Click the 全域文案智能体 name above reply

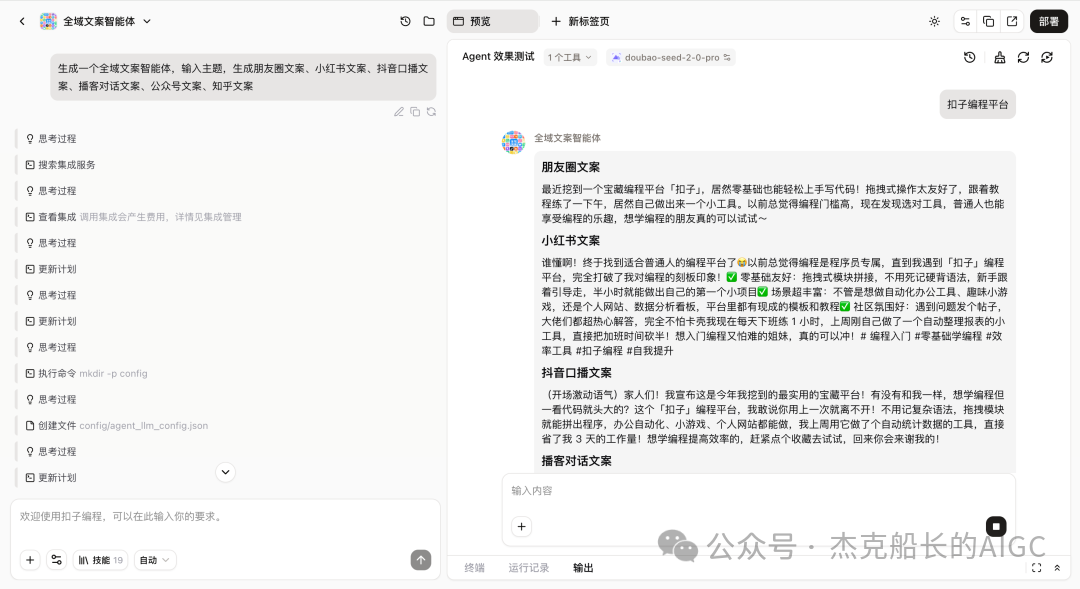point(568,138)
